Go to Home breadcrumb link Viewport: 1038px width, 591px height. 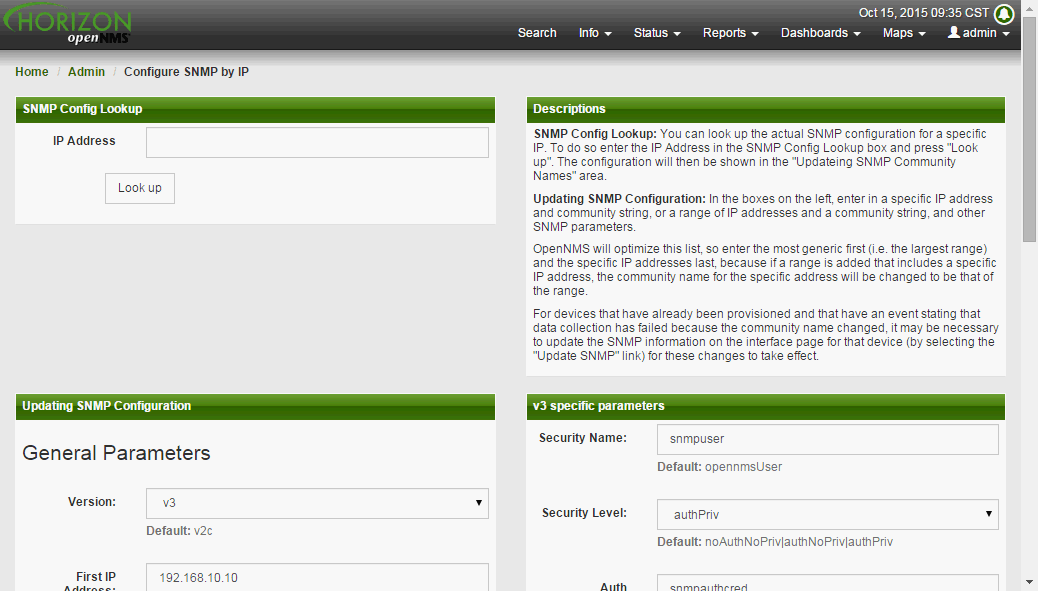(x=32, y=72)
